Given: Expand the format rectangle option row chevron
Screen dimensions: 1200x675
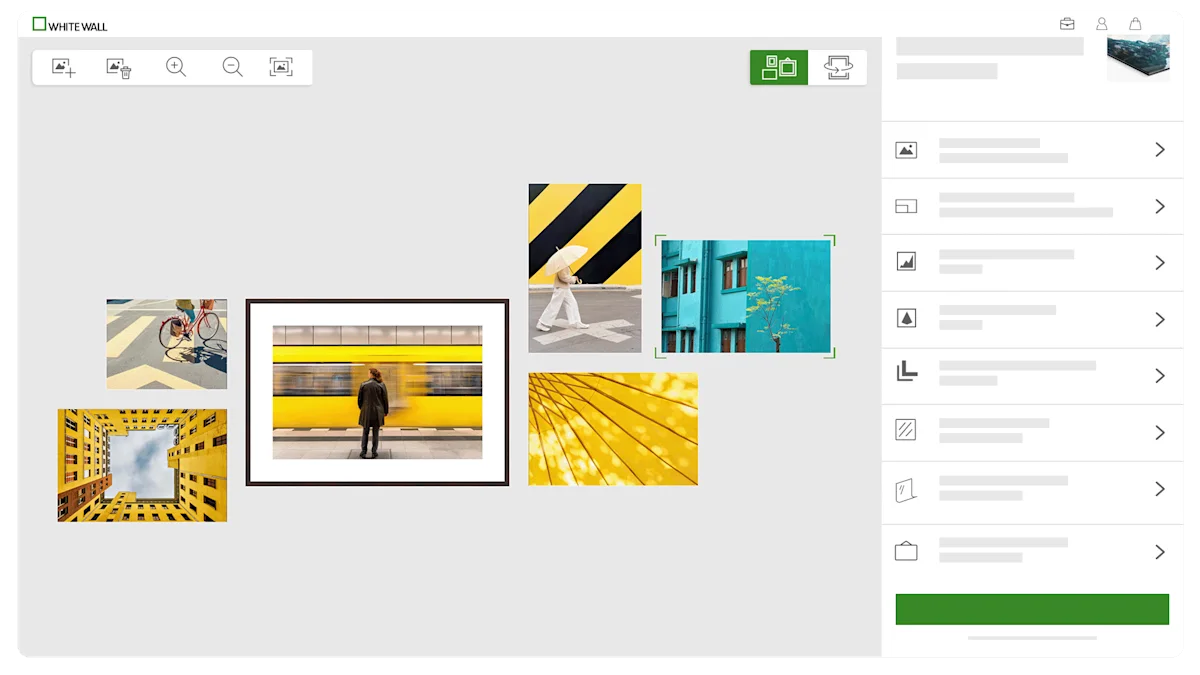Looking at the screenshot, I should [1160, 206].
